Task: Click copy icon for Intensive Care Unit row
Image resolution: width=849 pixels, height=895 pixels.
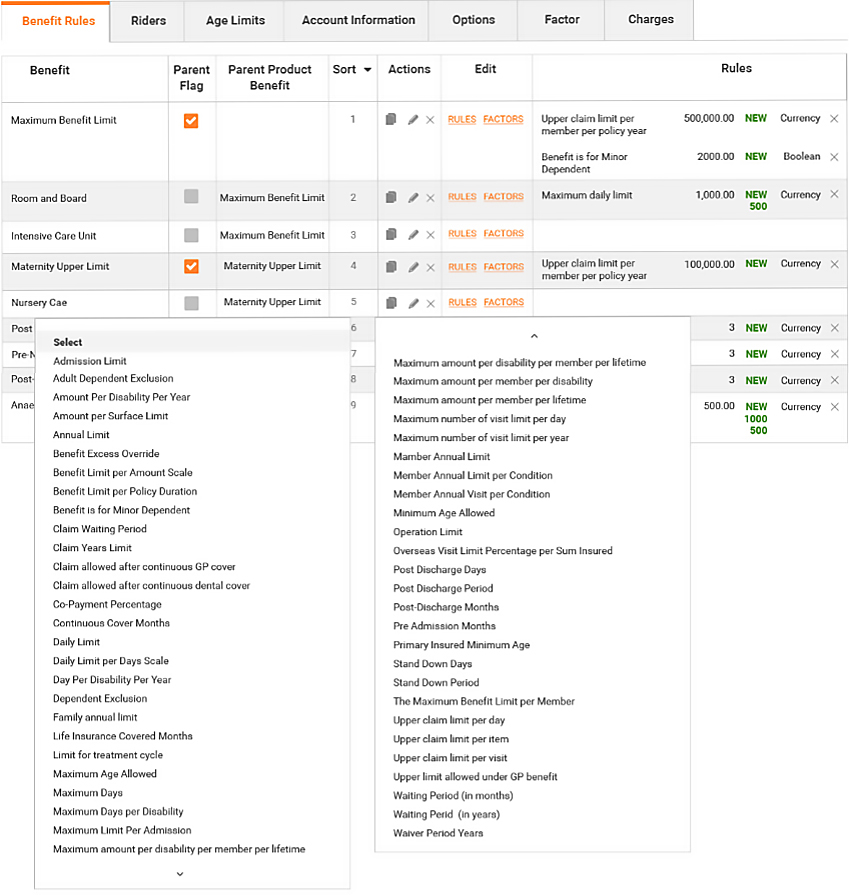Action: [391, 235]
